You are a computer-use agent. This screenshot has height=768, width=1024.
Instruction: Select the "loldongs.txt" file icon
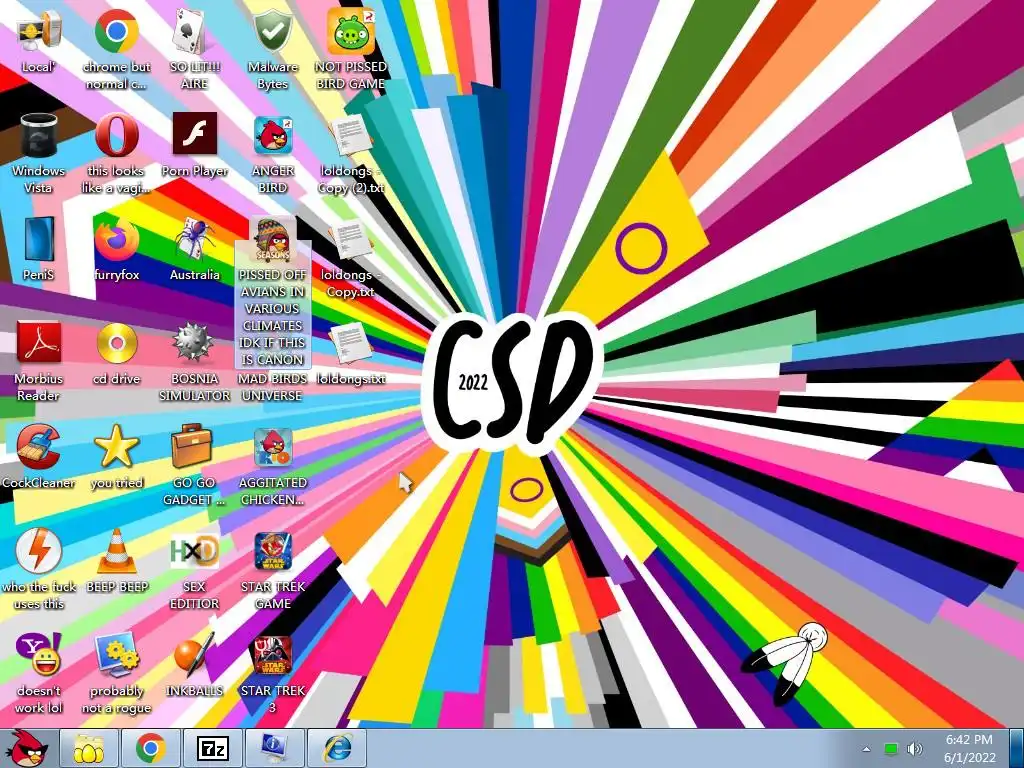(x=351, y=344)
